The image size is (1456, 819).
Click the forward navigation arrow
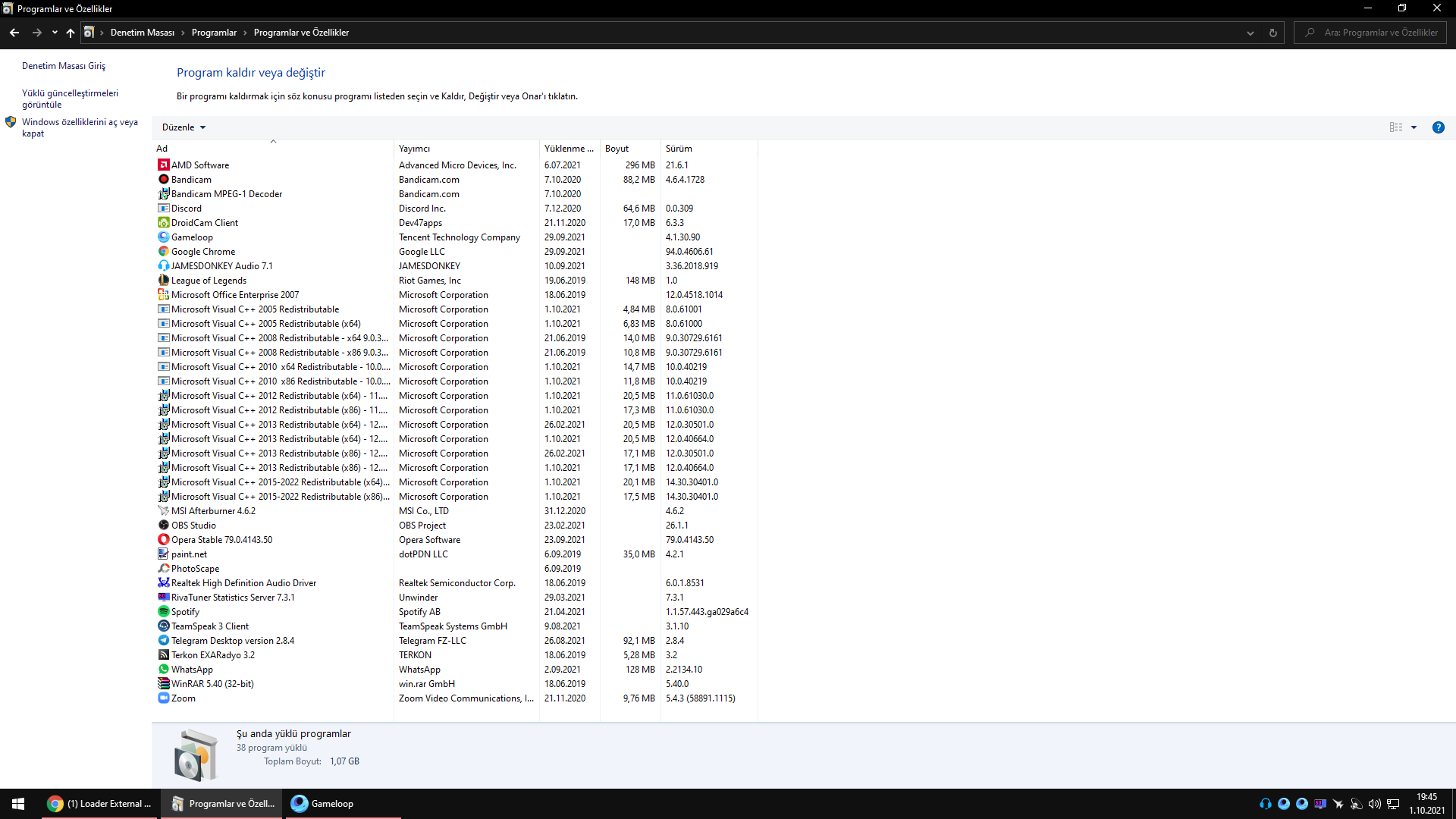click(x=36, y=33)
